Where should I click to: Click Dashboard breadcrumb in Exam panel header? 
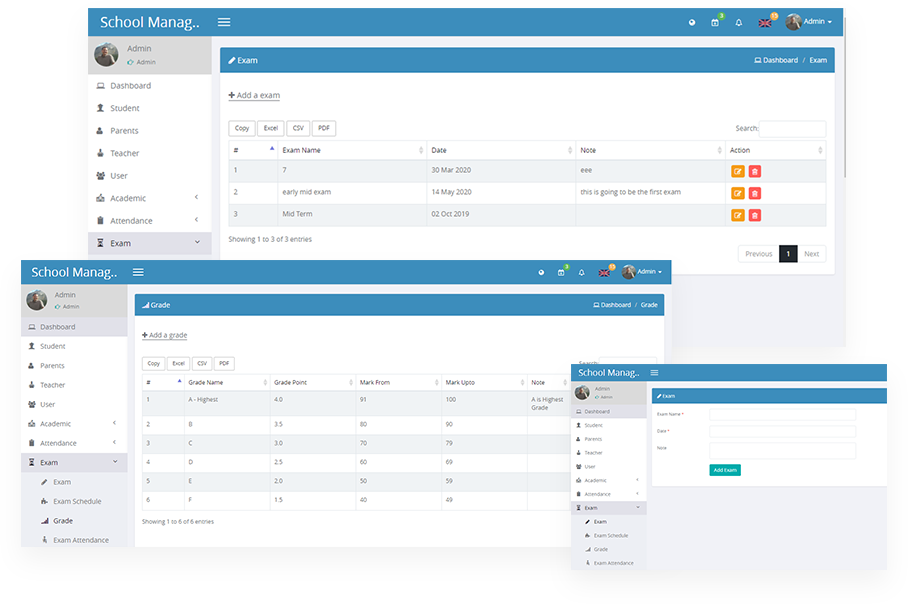tap(776, 60)
